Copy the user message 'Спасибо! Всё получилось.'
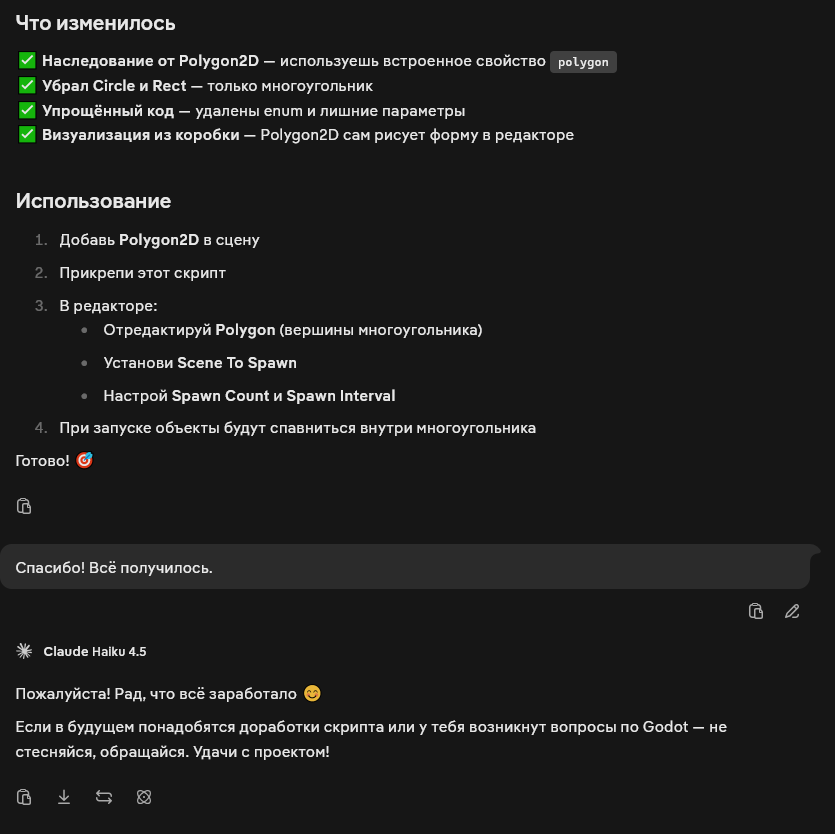Viewport: 835px width, 834px height. [756, 611]
